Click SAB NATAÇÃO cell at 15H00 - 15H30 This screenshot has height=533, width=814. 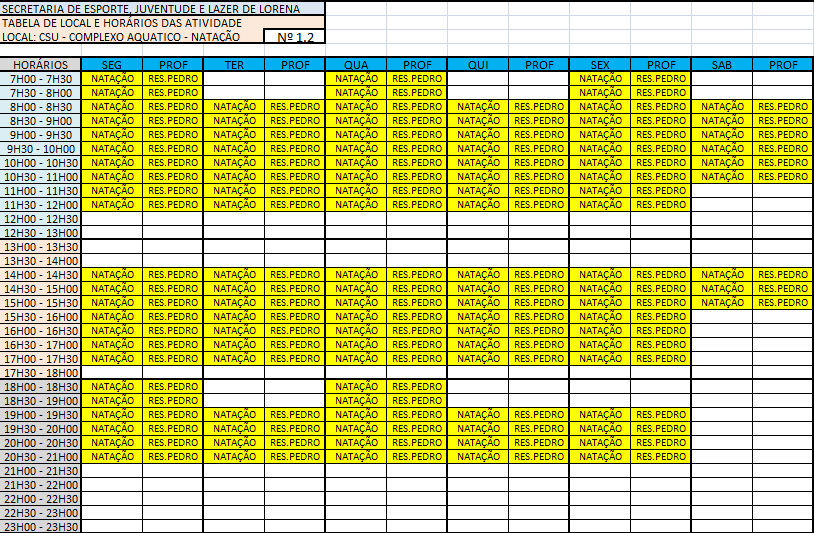[722, 303]
